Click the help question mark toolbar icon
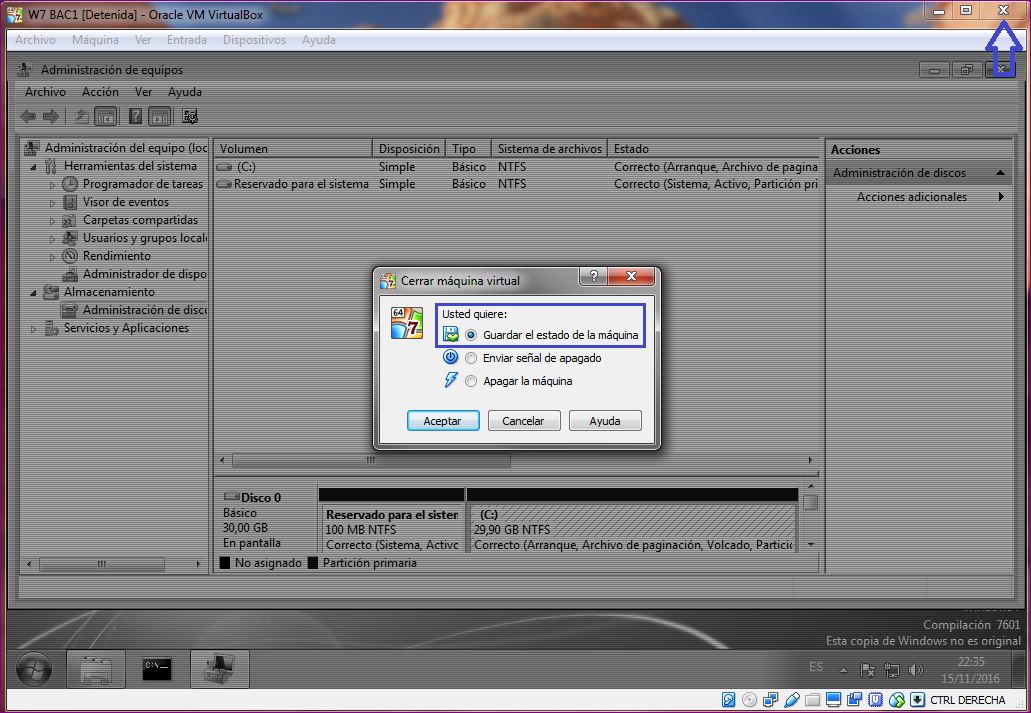Image resolution: width=1031 pixels, height=713 pixels. pos(135,116)
